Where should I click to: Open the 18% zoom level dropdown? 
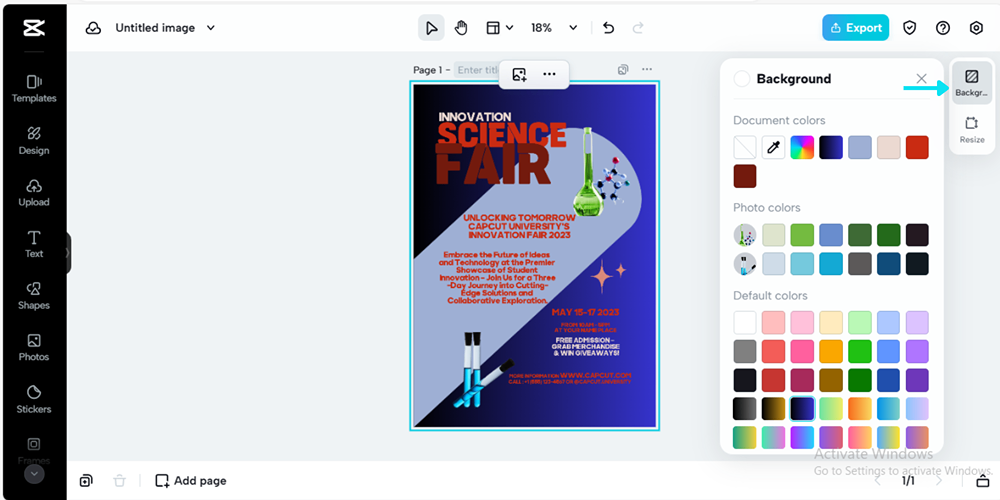click(554, 28)
